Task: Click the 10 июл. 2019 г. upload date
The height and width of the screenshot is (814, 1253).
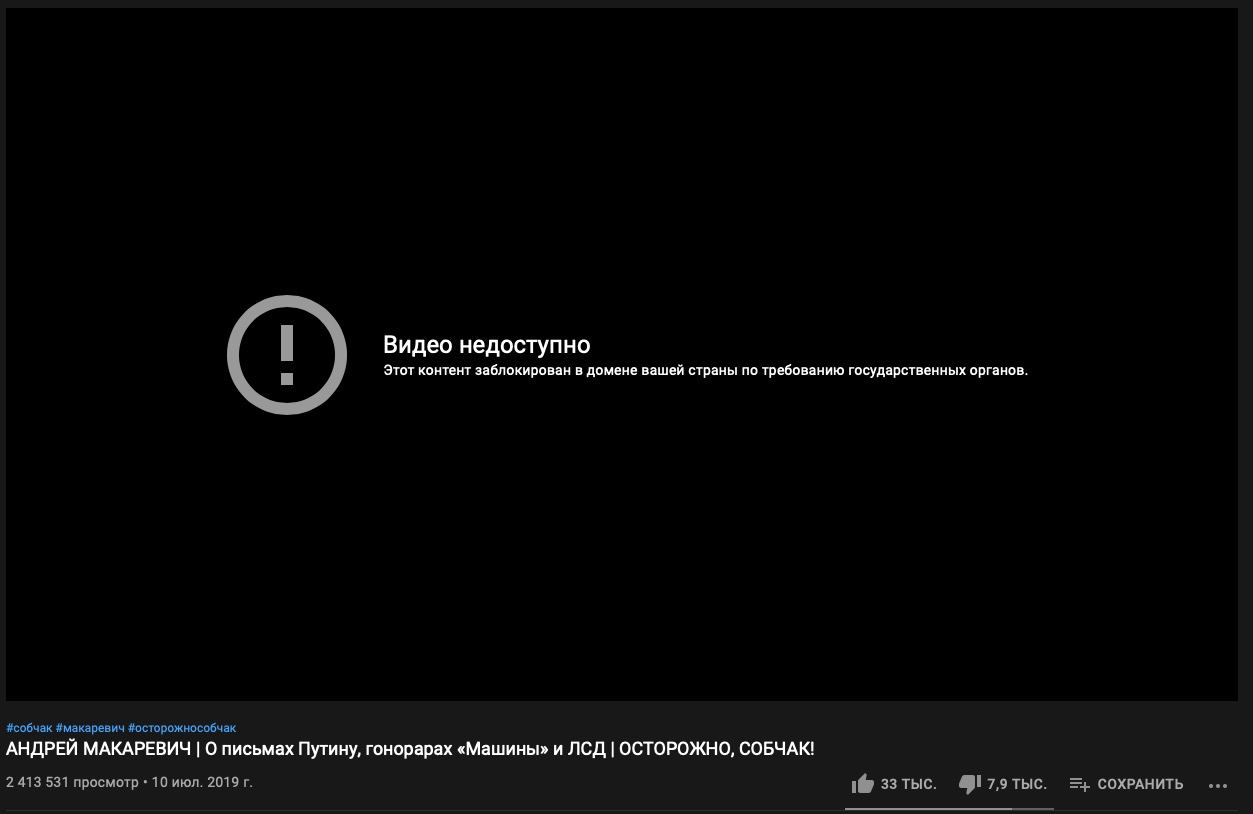Action: click(202, 782)
